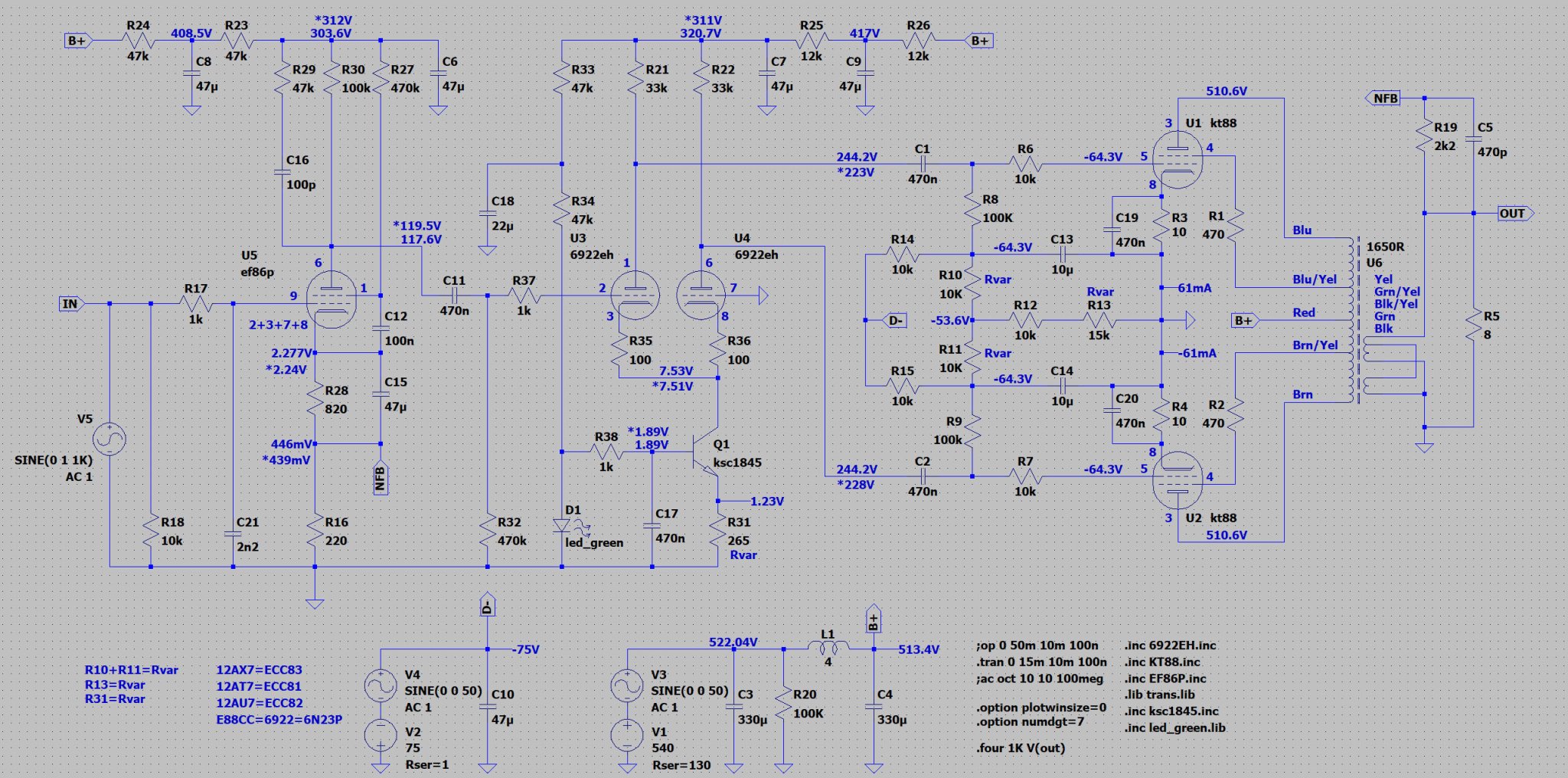Viewport: 1568px width, 778px height.
Task: Click the '.inc EF86P.inc' directive
Action: 1165,678
